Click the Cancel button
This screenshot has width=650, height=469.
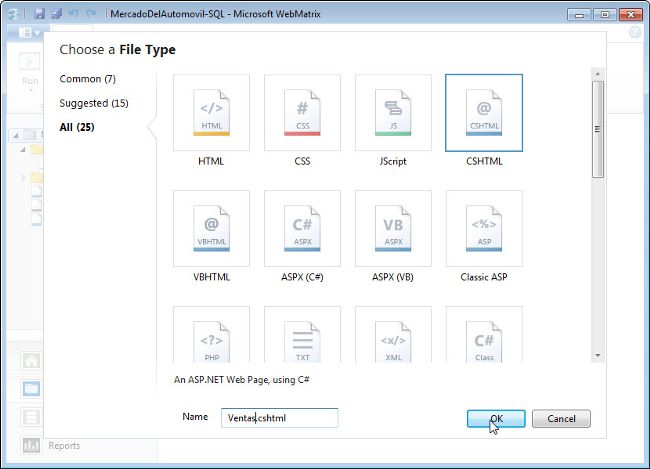561,419
